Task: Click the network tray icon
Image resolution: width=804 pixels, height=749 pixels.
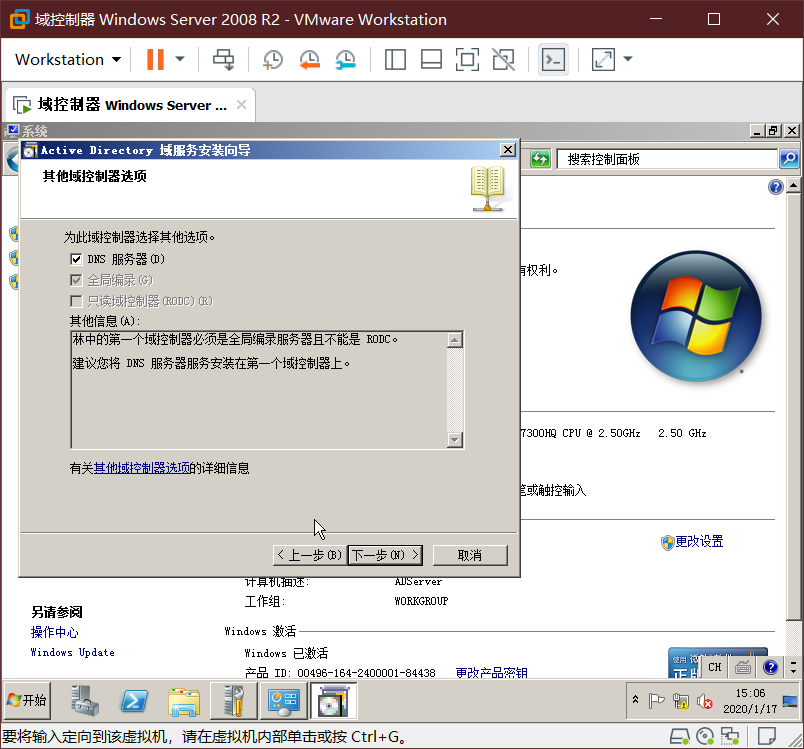Action: [680, 701]
